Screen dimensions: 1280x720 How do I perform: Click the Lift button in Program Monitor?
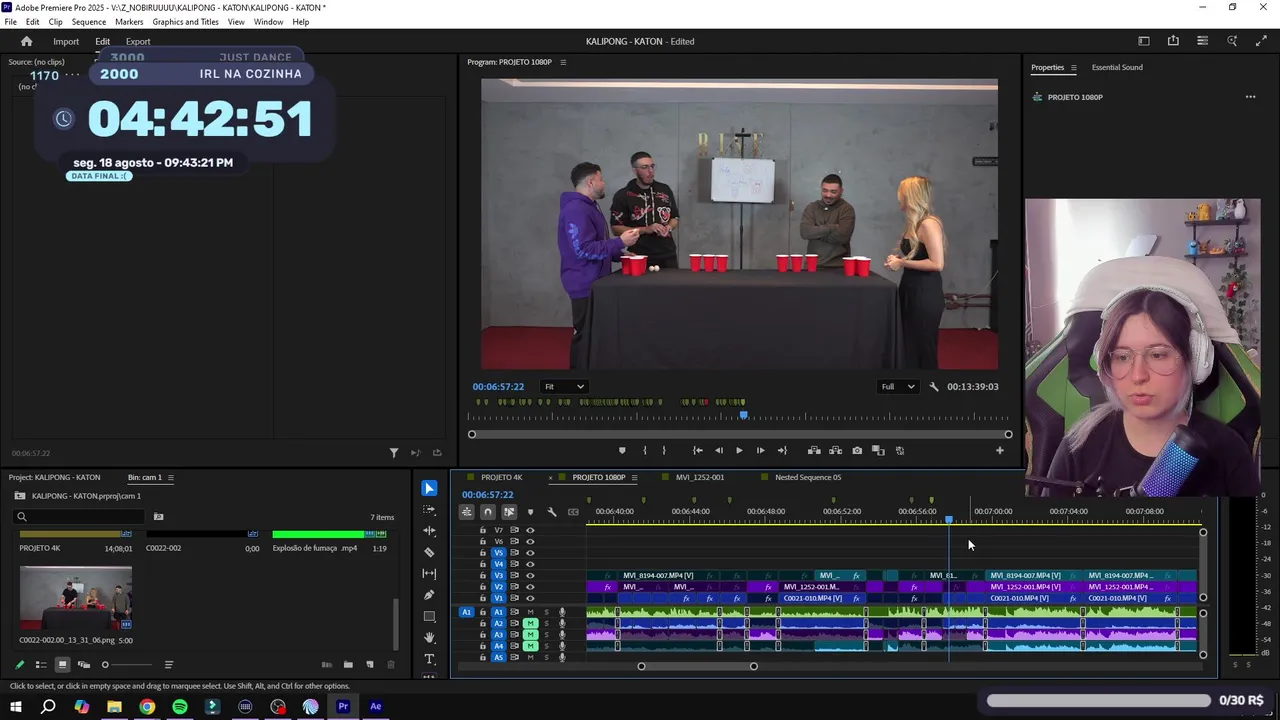pyautogui.click(x=814, y=451)
